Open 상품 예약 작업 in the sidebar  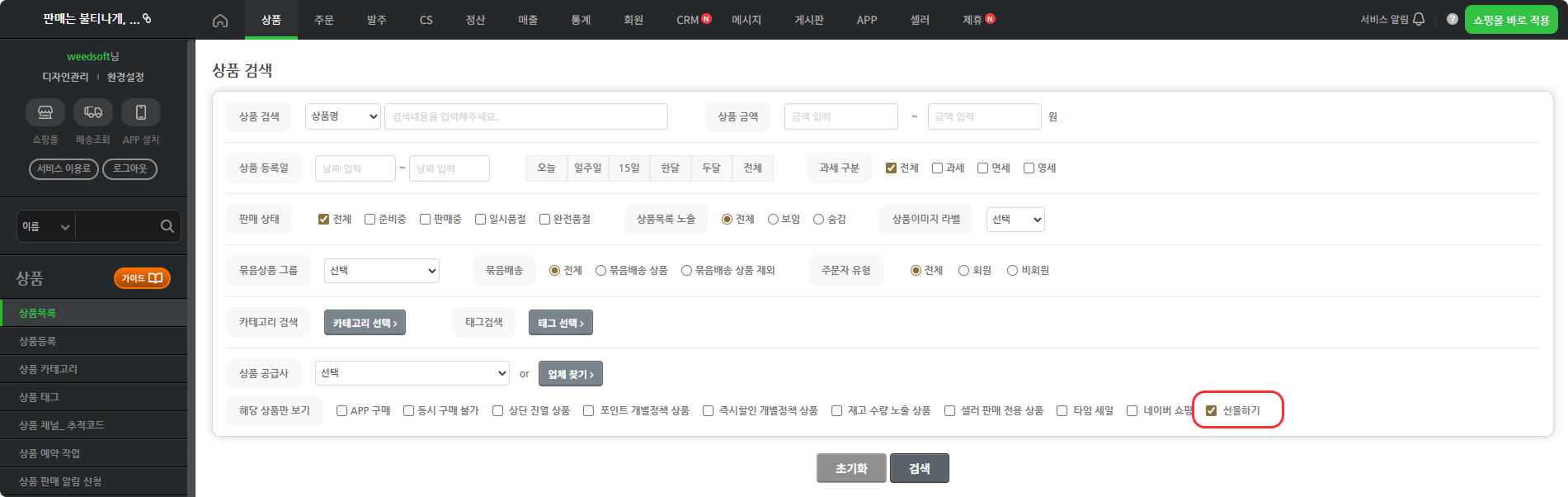[x=93, y=453]
